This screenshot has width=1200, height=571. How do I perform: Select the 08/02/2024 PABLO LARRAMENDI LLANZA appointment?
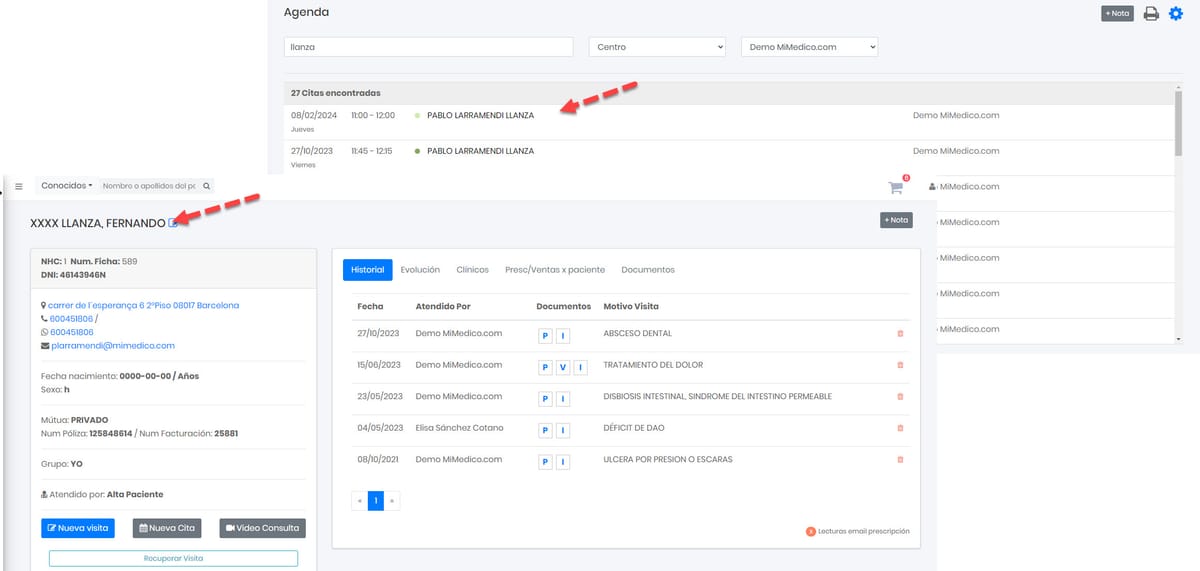click(480, 116)
